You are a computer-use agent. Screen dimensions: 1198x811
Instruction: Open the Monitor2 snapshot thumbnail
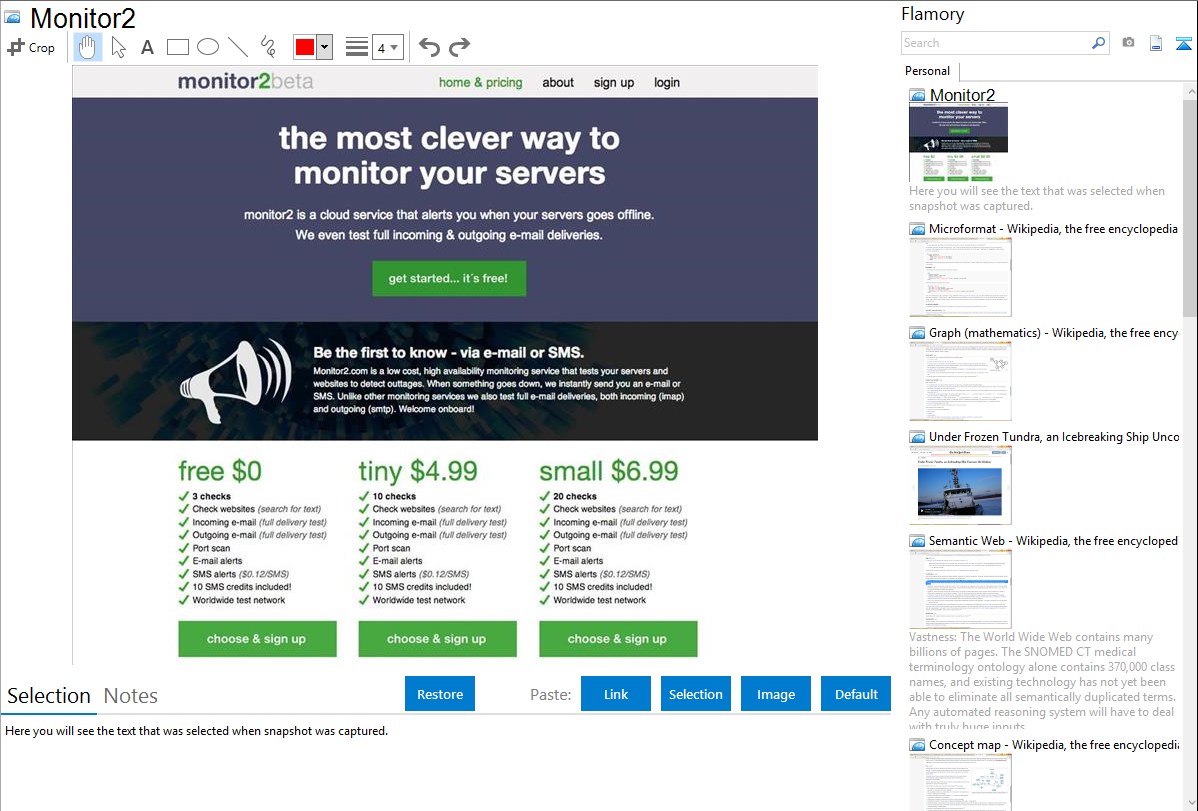[x=958, y=143]
